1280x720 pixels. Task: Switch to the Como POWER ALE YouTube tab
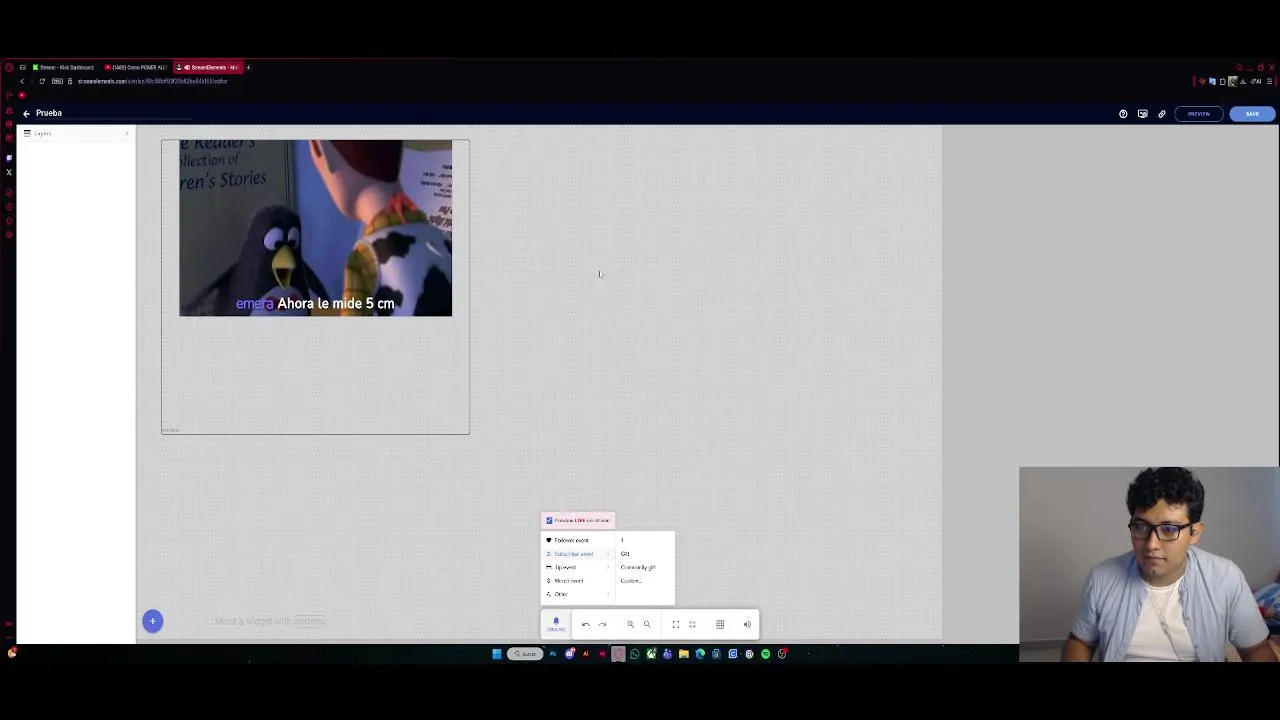(x=135, y=67)
